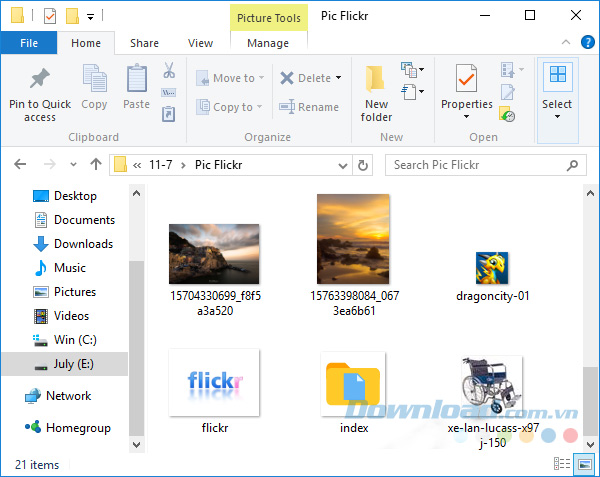Switch to details view in status bar
This screenshot has height=477, width=600.
[x=563, y=464]
